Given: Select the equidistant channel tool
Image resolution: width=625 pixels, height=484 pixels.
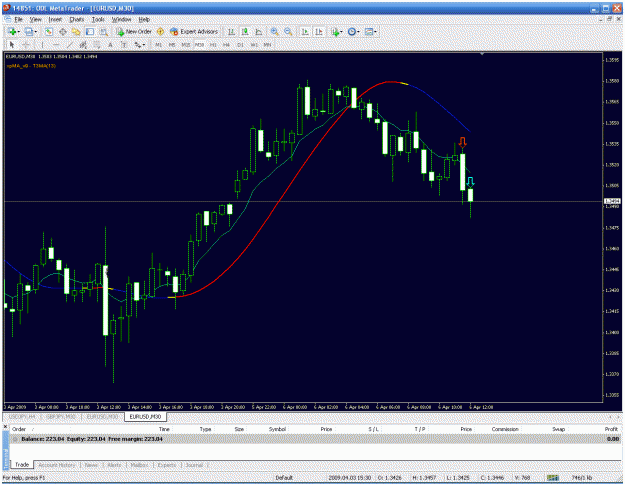Looking at the screenshot, I should (83, 45).
